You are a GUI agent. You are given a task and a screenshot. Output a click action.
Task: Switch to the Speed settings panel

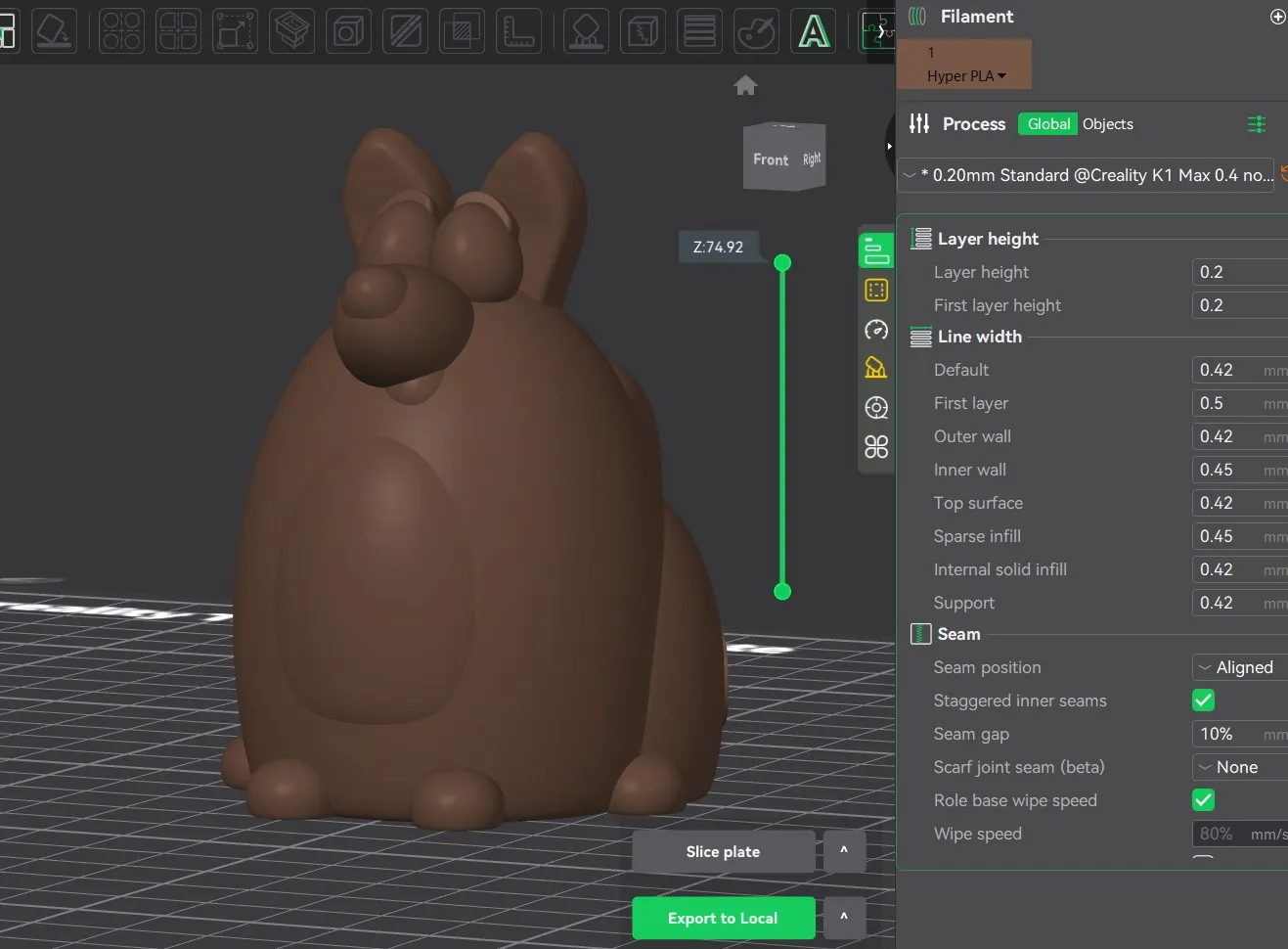tap(876, 330)
